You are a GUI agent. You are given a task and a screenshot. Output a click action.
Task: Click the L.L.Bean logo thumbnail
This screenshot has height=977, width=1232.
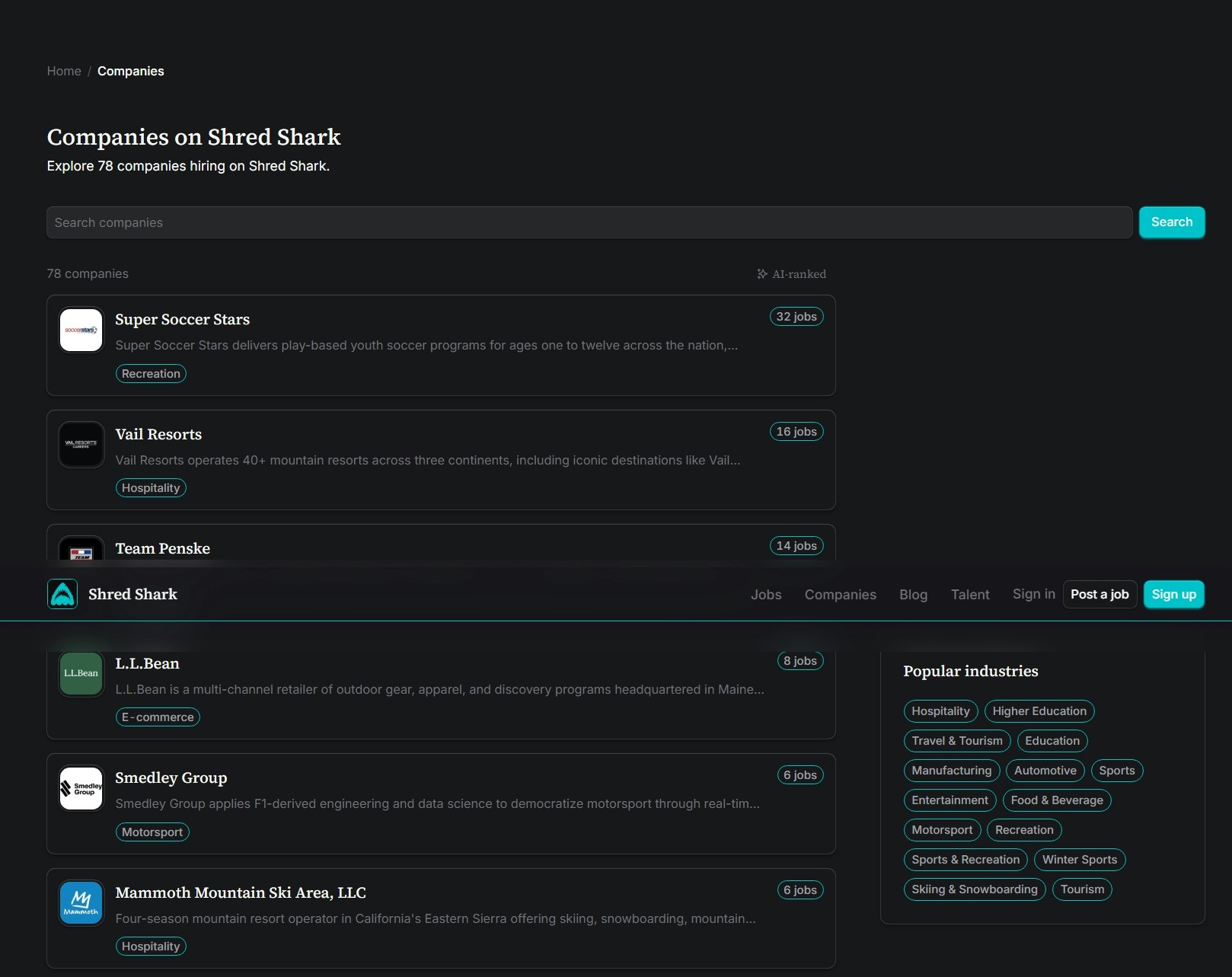coord(81,673)
